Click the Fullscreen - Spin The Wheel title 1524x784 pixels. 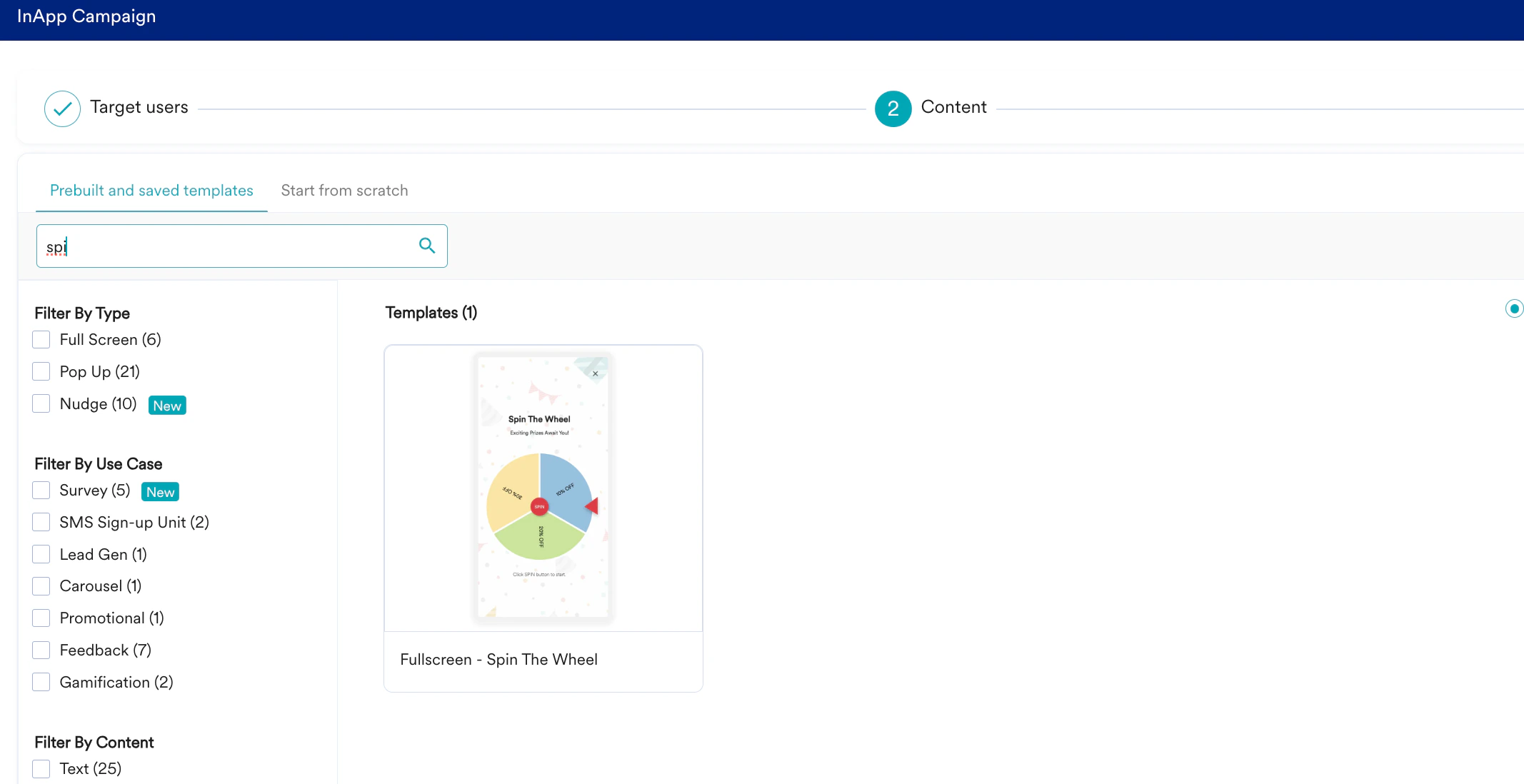pyautogui.click(x=498, y=660)
